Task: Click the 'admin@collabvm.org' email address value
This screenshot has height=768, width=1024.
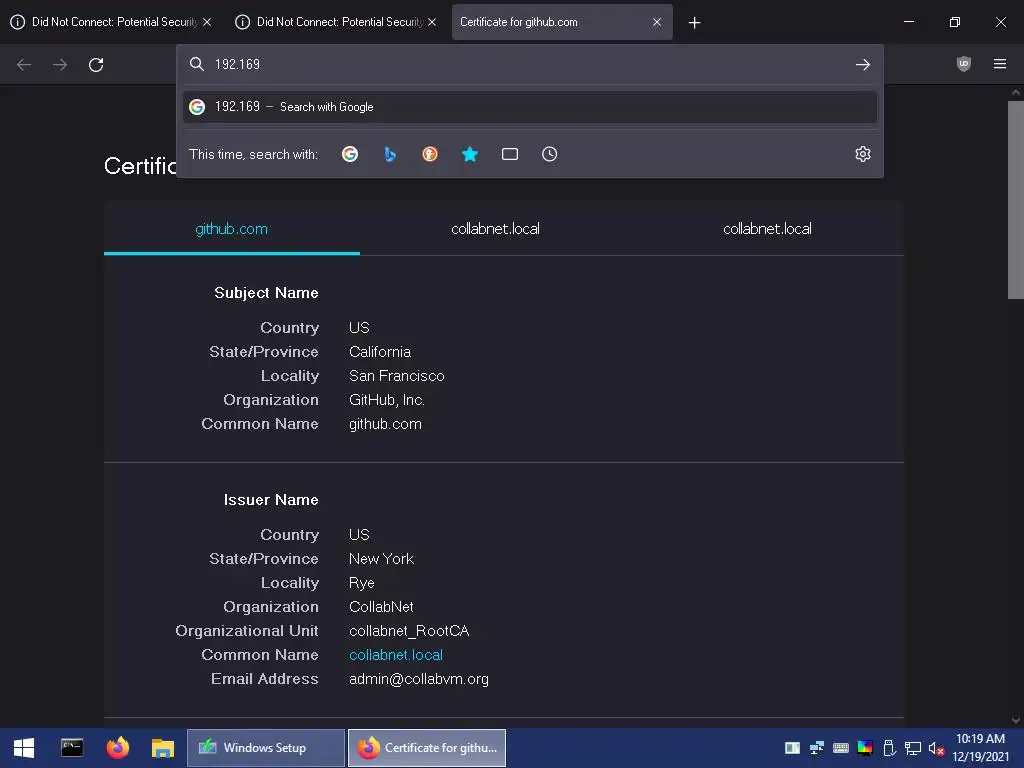Action: pos(419,679)
